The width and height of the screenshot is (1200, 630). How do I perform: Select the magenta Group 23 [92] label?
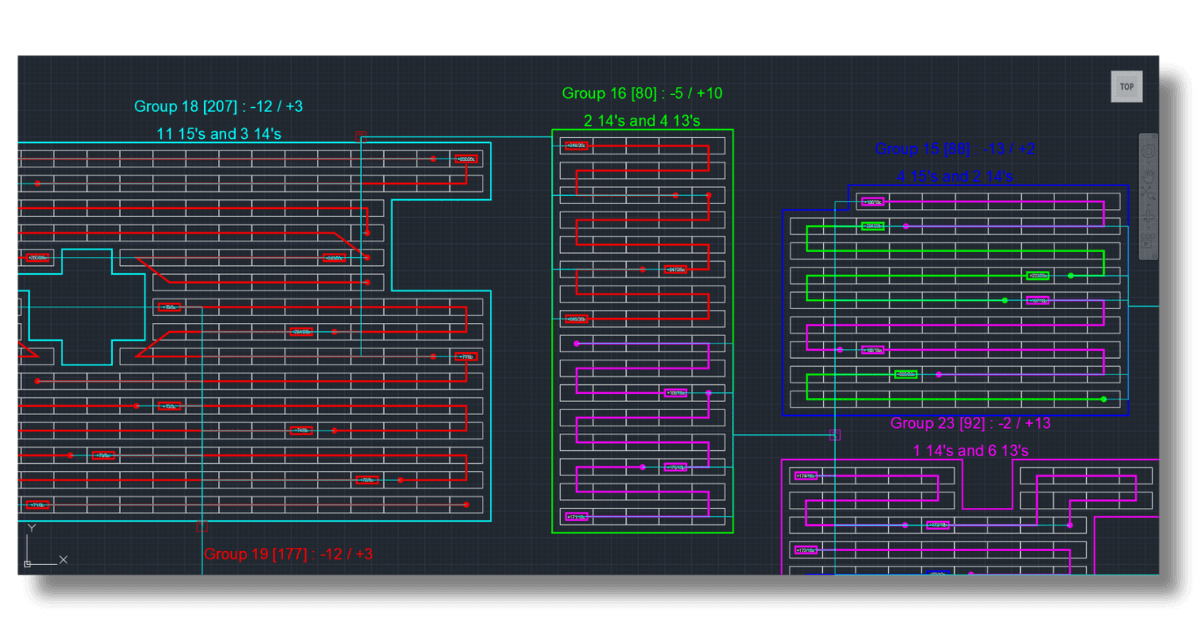click(972, 423)
